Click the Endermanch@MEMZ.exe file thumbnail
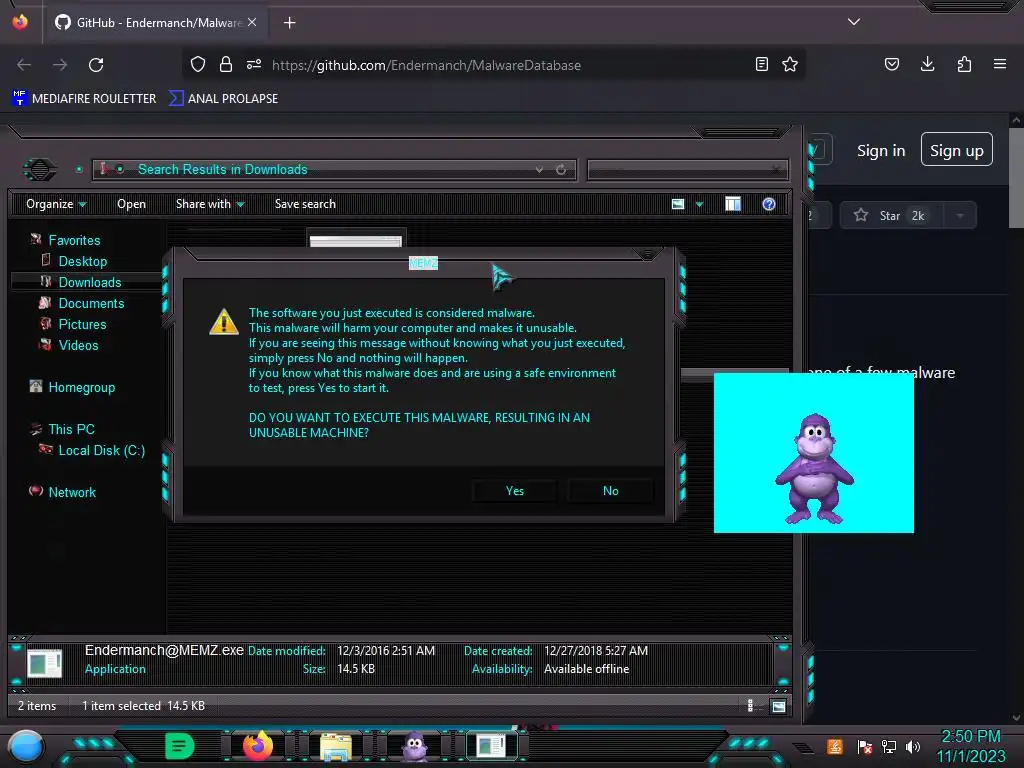Screen dimensions: 1024x768 tap(44, 664)
